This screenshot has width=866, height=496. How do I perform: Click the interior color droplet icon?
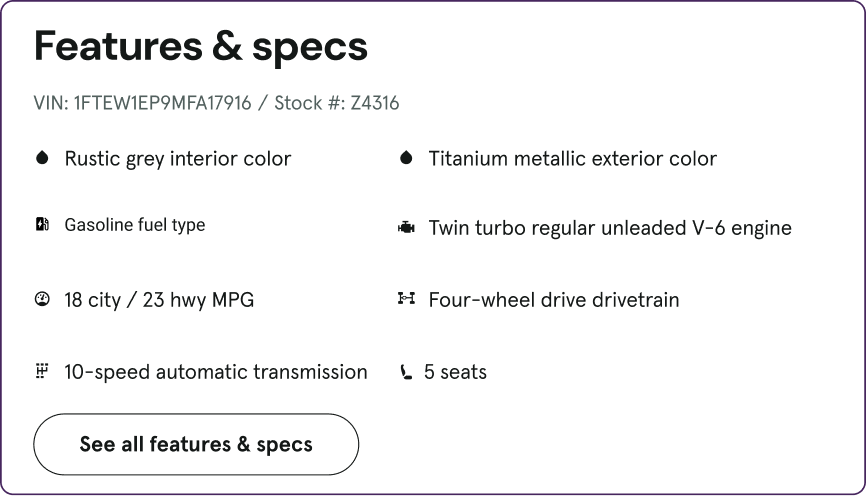(x=42, y=158)
